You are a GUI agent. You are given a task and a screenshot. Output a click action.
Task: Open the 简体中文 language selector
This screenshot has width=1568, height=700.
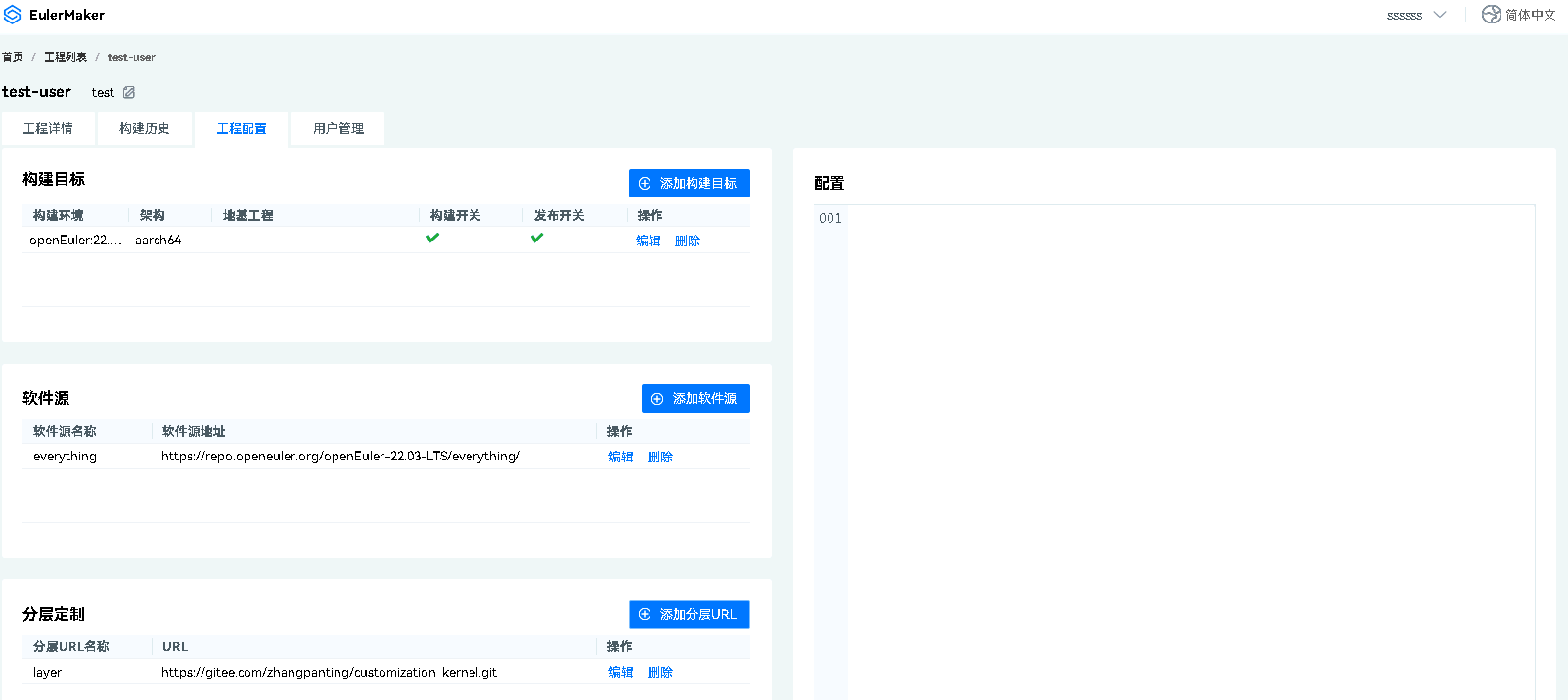[1530, 15]
